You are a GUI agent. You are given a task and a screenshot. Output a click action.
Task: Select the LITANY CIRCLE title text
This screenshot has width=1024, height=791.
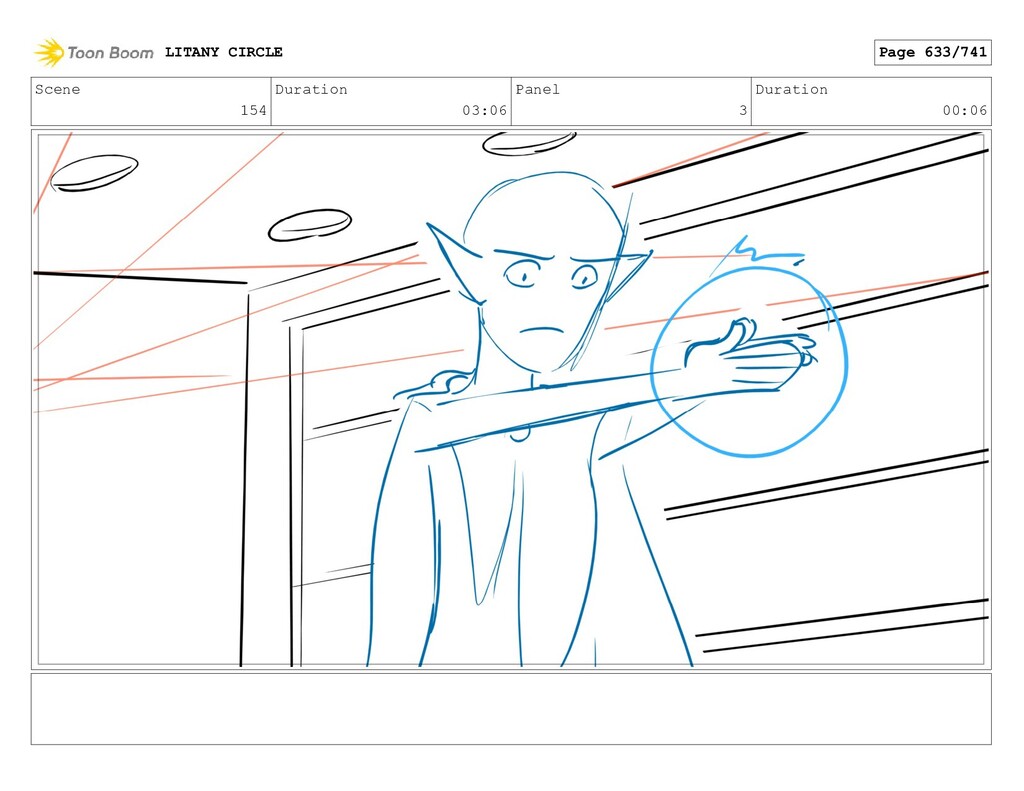[223, 52]
